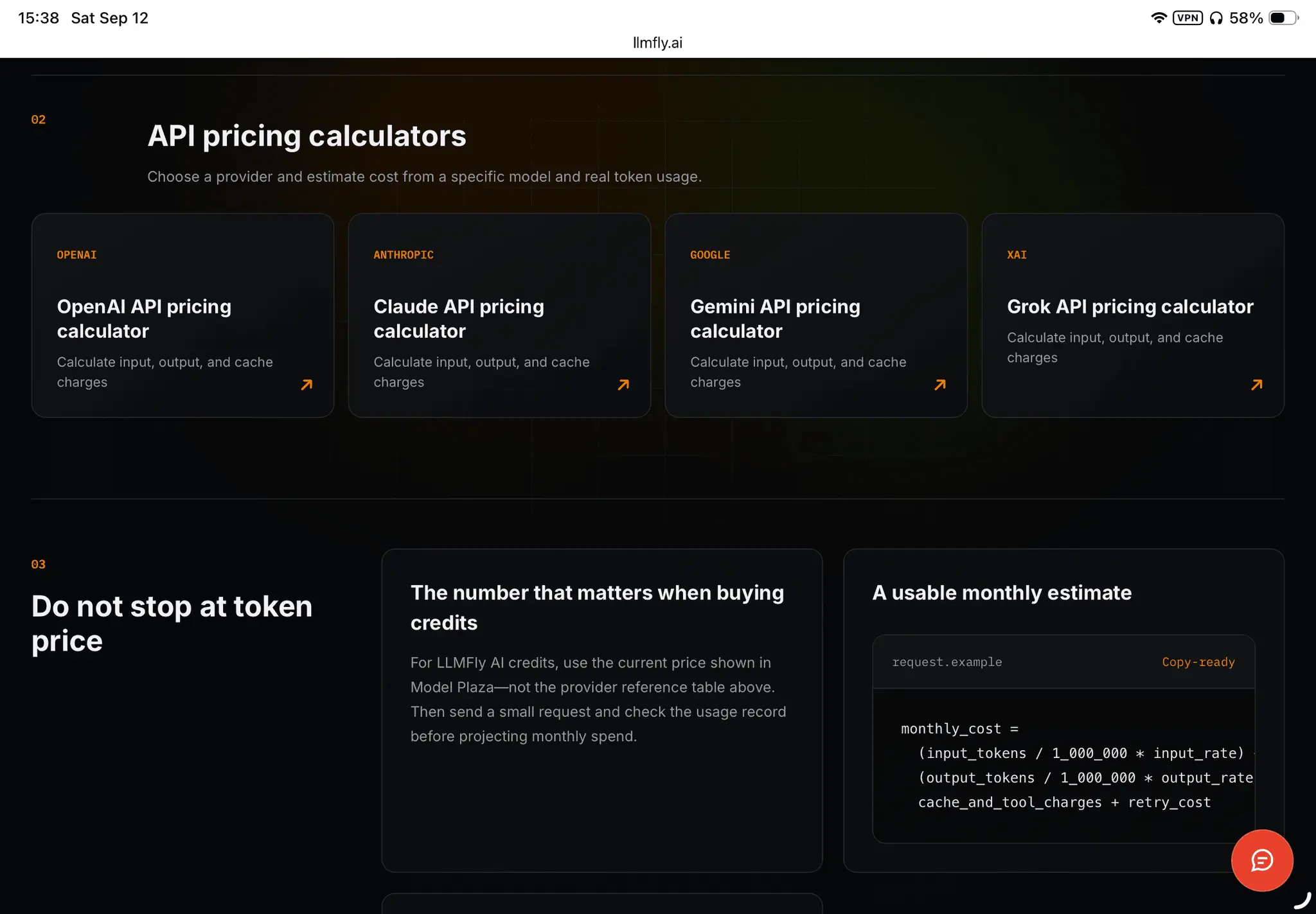Open the Grok API pricing calculator
This screenshot has height=914, width=1316.
(x=1133, y=315)
